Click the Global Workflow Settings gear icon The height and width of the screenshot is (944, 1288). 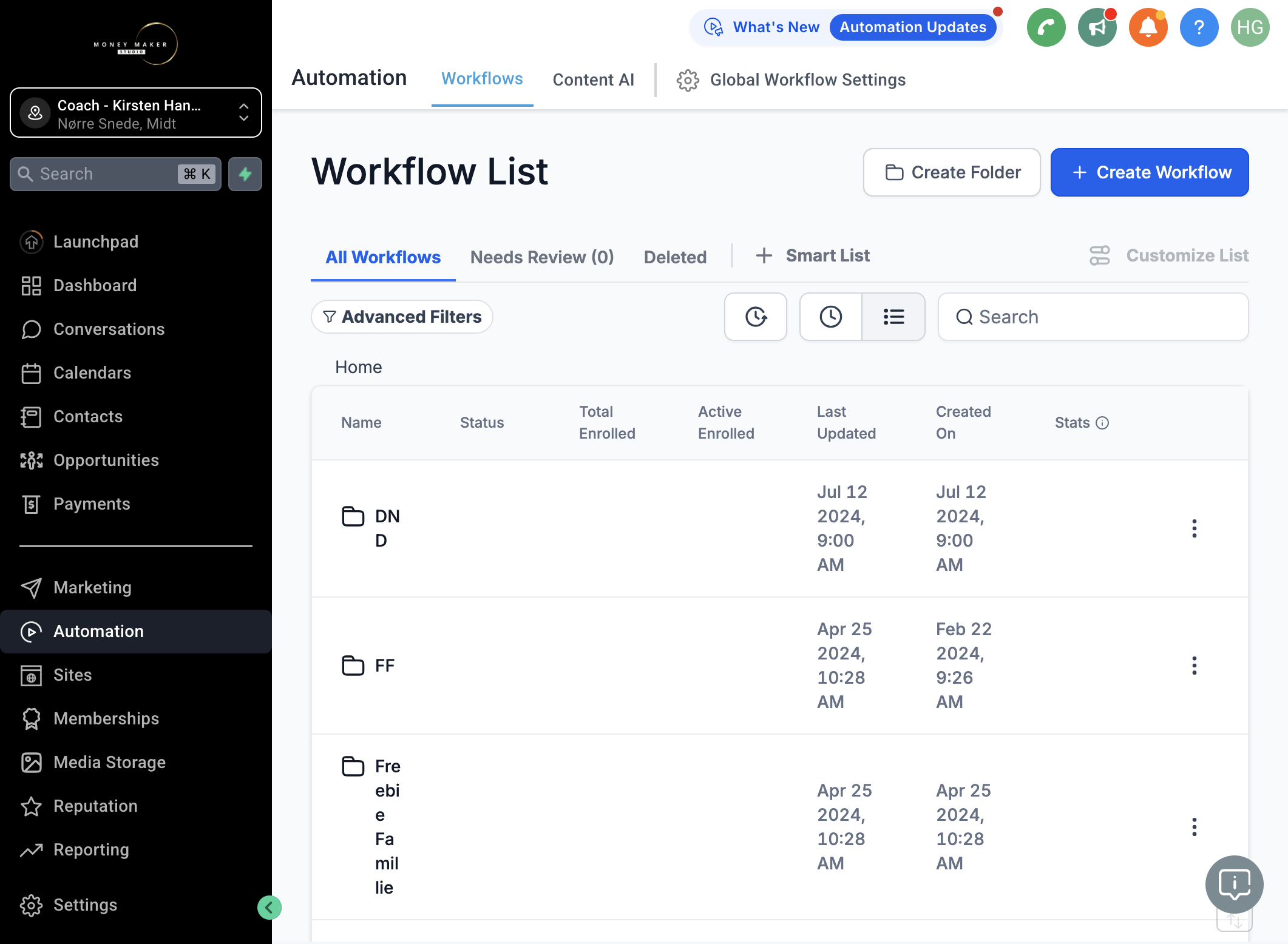[688, 80]
